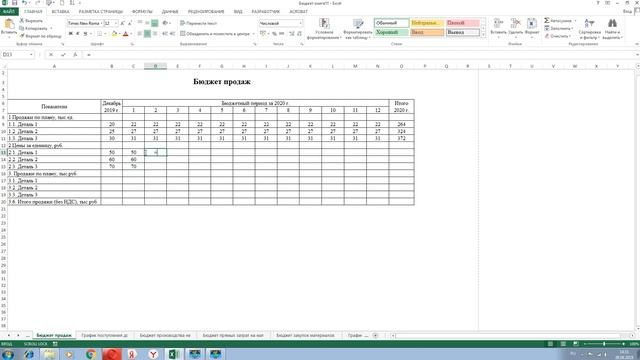Click the Undo arrow icon

coord(24,3)
